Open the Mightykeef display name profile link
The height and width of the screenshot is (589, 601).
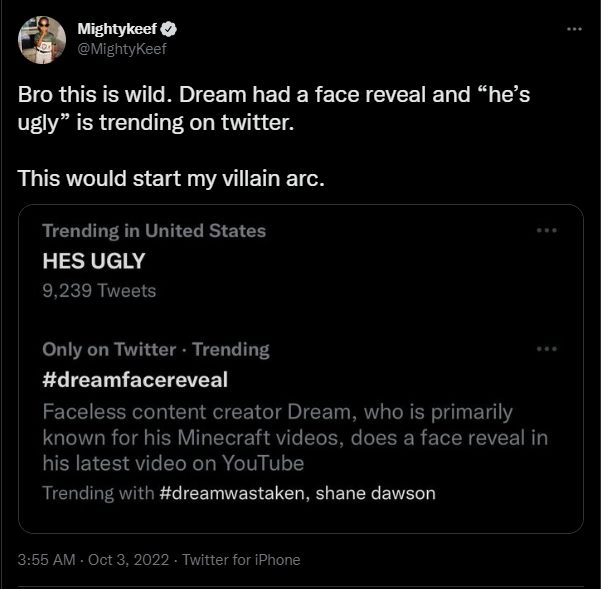tap(115, 27)
